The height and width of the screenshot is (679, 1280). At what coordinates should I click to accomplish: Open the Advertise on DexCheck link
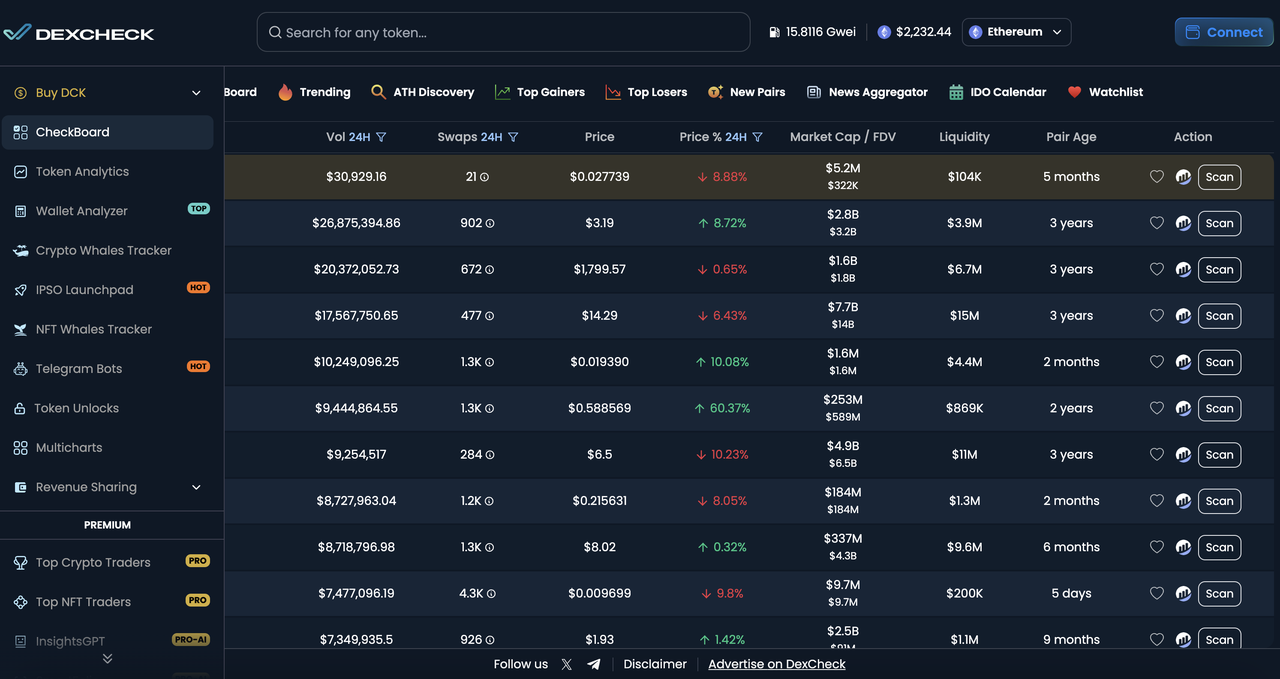point(777,664)
